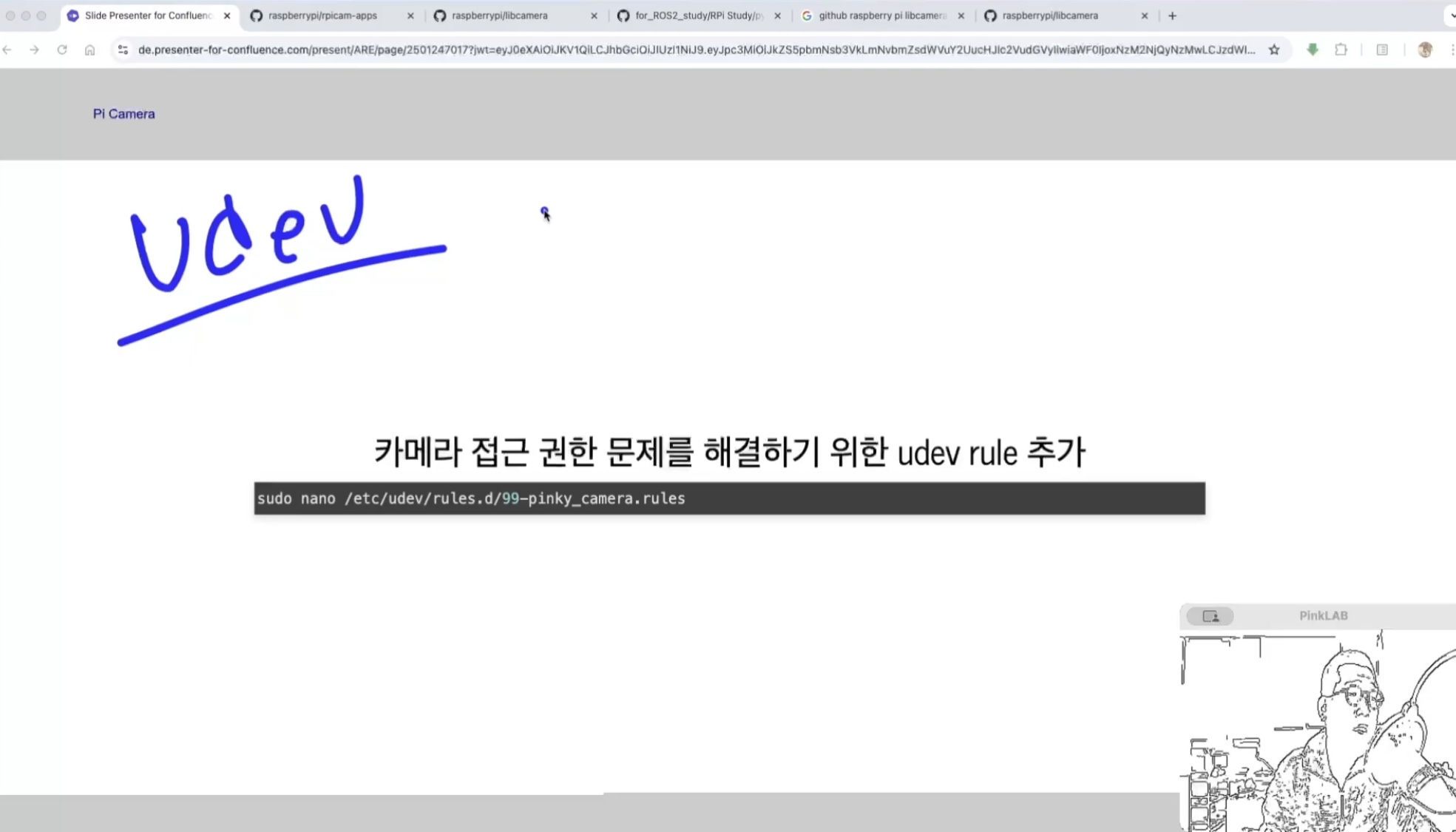Close the raspberrypi/rpicam-apps tab
Image resolution: width=1456 pixels, height=832 pixels.
pyautogui.click(x=410, y=16)
